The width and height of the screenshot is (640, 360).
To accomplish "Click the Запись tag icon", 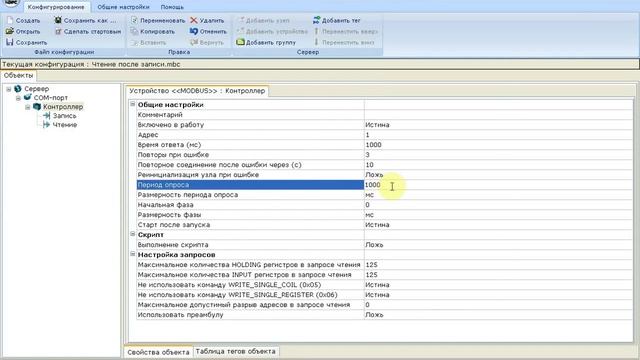I will click(x=47, y=116).
